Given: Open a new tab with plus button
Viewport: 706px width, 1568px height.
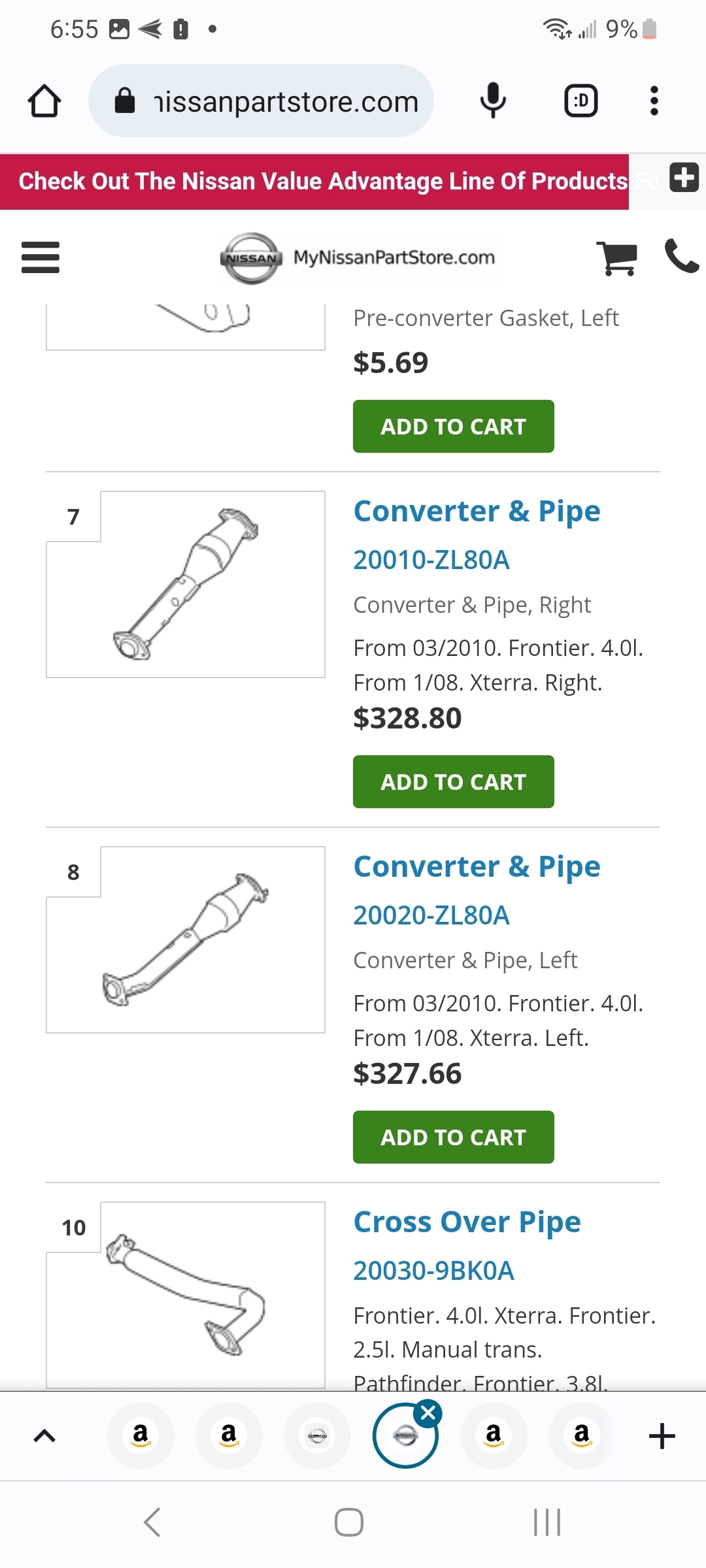Looking at the screenshot, I should click(x=662, y=1435).
